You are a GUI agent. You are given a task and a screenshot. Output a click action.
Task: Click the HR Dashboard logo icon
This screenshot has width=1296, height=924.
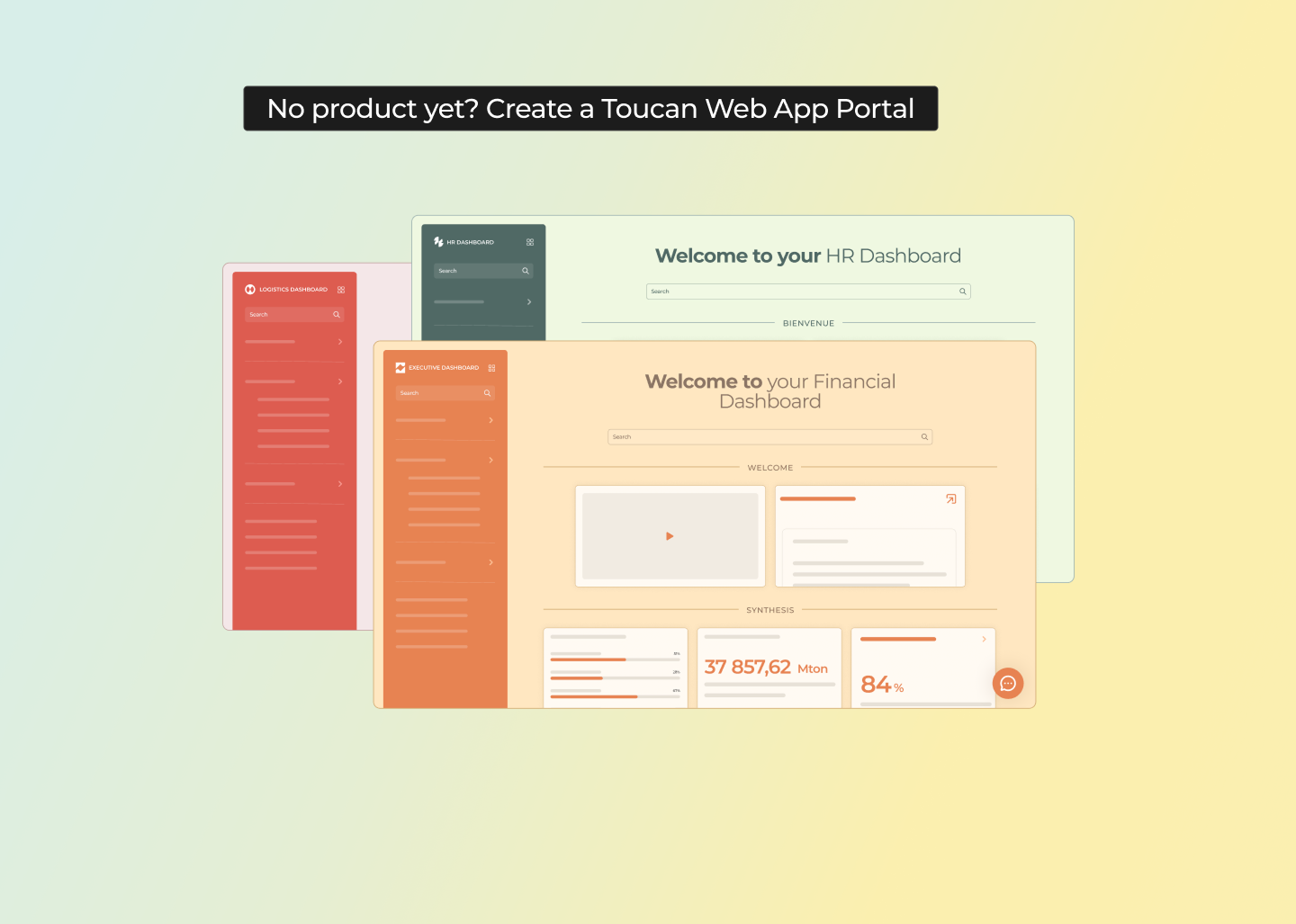438,242
